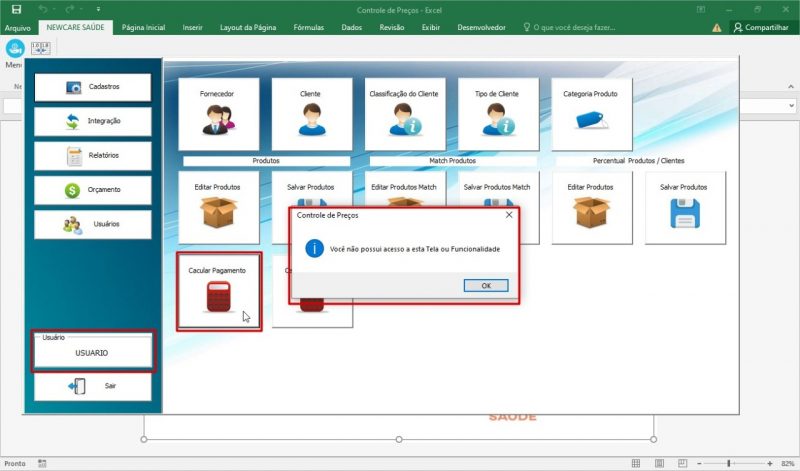Open the Cliente icon tile
This screenshot has width=800, height=471.
pos(311,118)
